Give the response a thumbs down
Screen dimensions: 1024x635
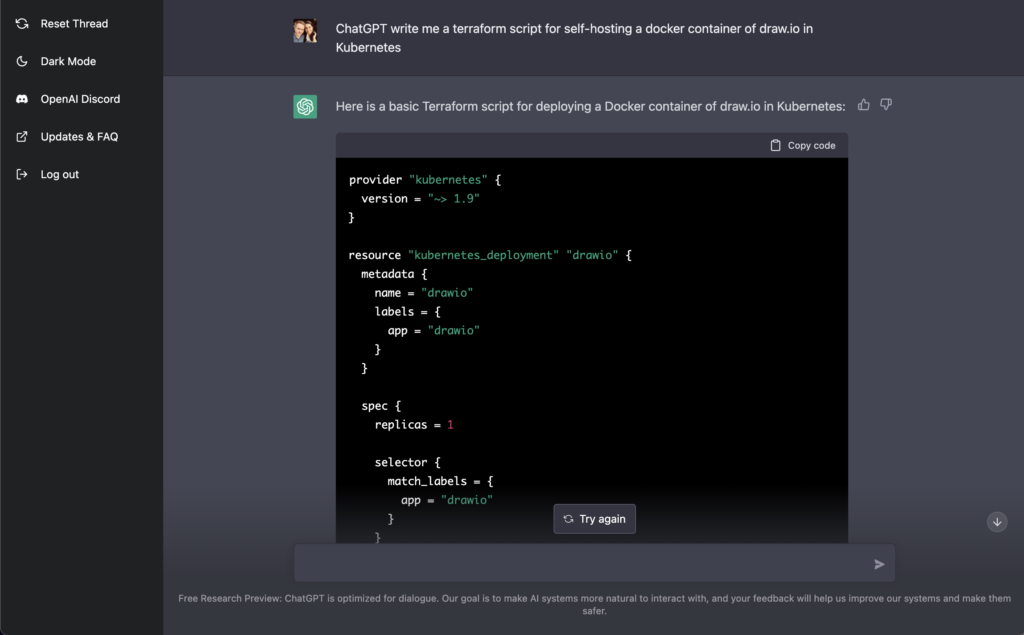click(886, 105)
